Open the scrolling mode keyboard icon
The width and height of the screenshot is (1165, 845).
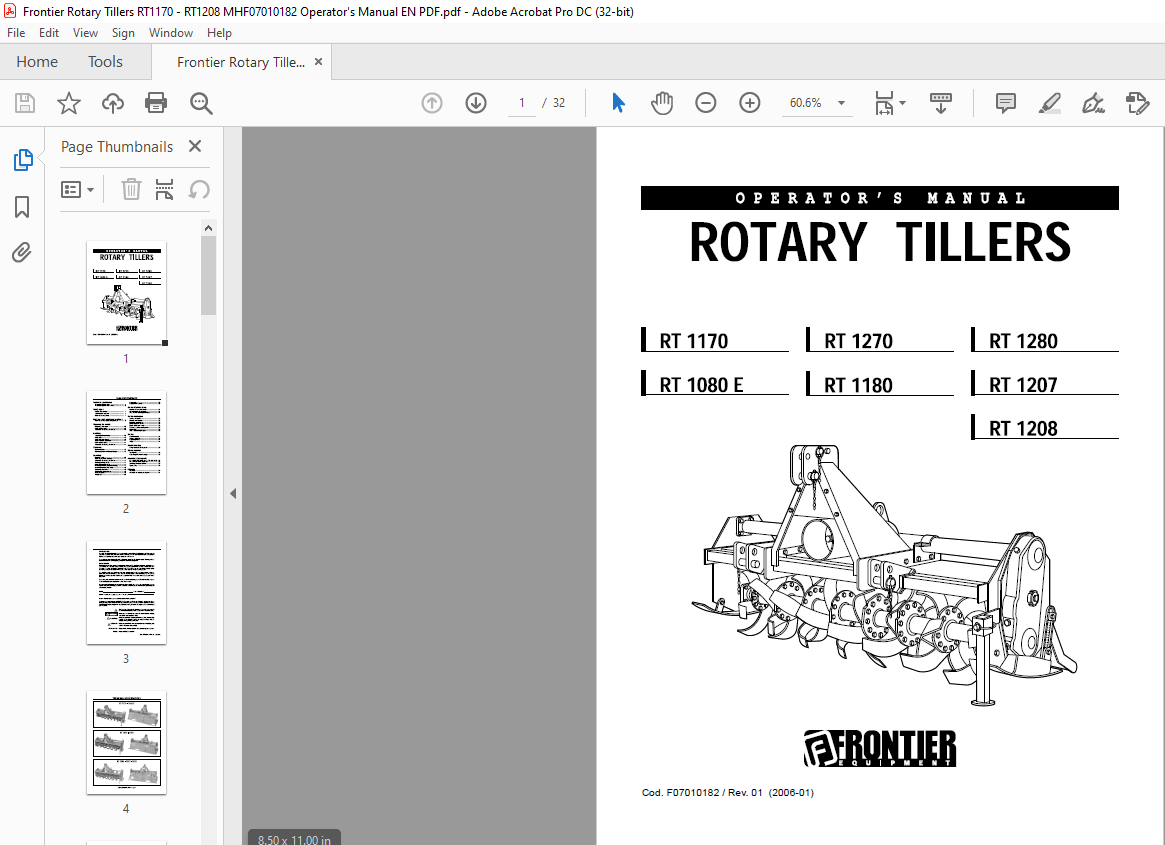(941, 103)
